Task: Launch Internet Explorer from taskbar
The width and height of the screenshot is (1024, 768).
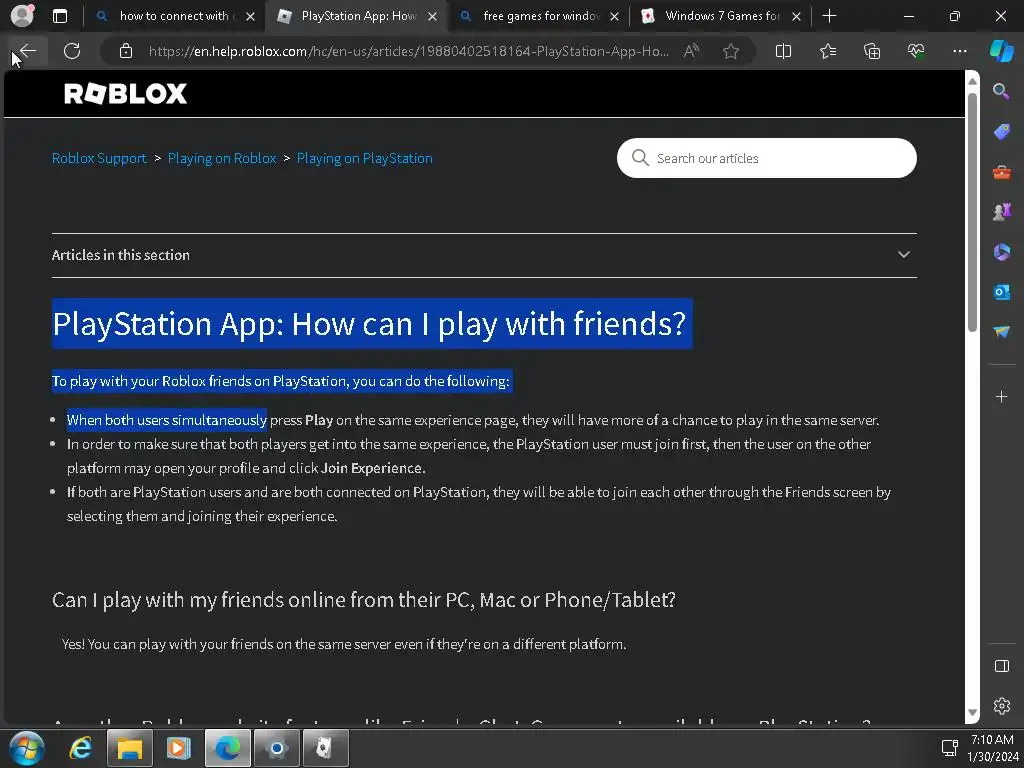Action: pos(80,748)
